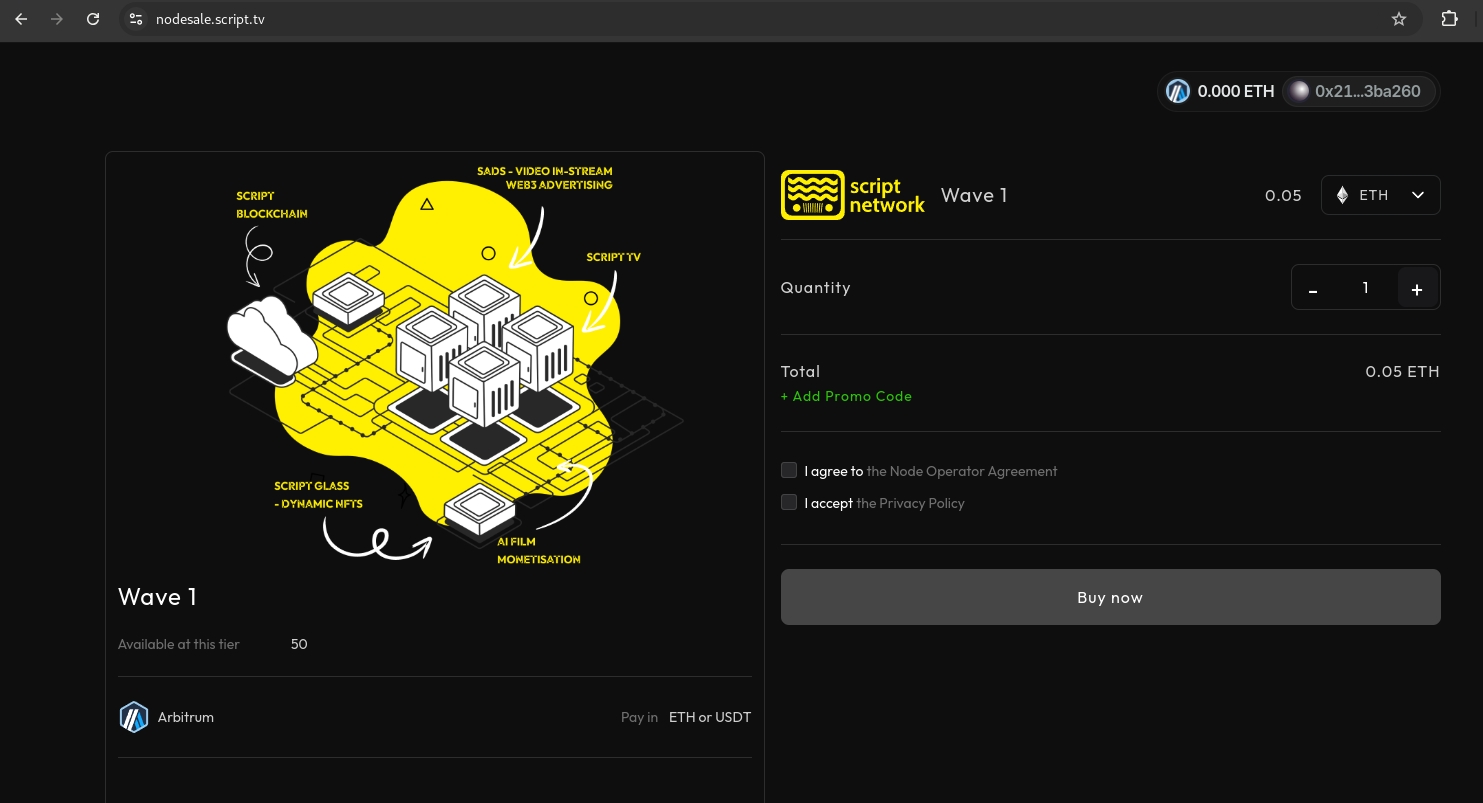
Task: Click the wallet avatar next to 0x21...3ba260
Action: [x=1299, y=91]
